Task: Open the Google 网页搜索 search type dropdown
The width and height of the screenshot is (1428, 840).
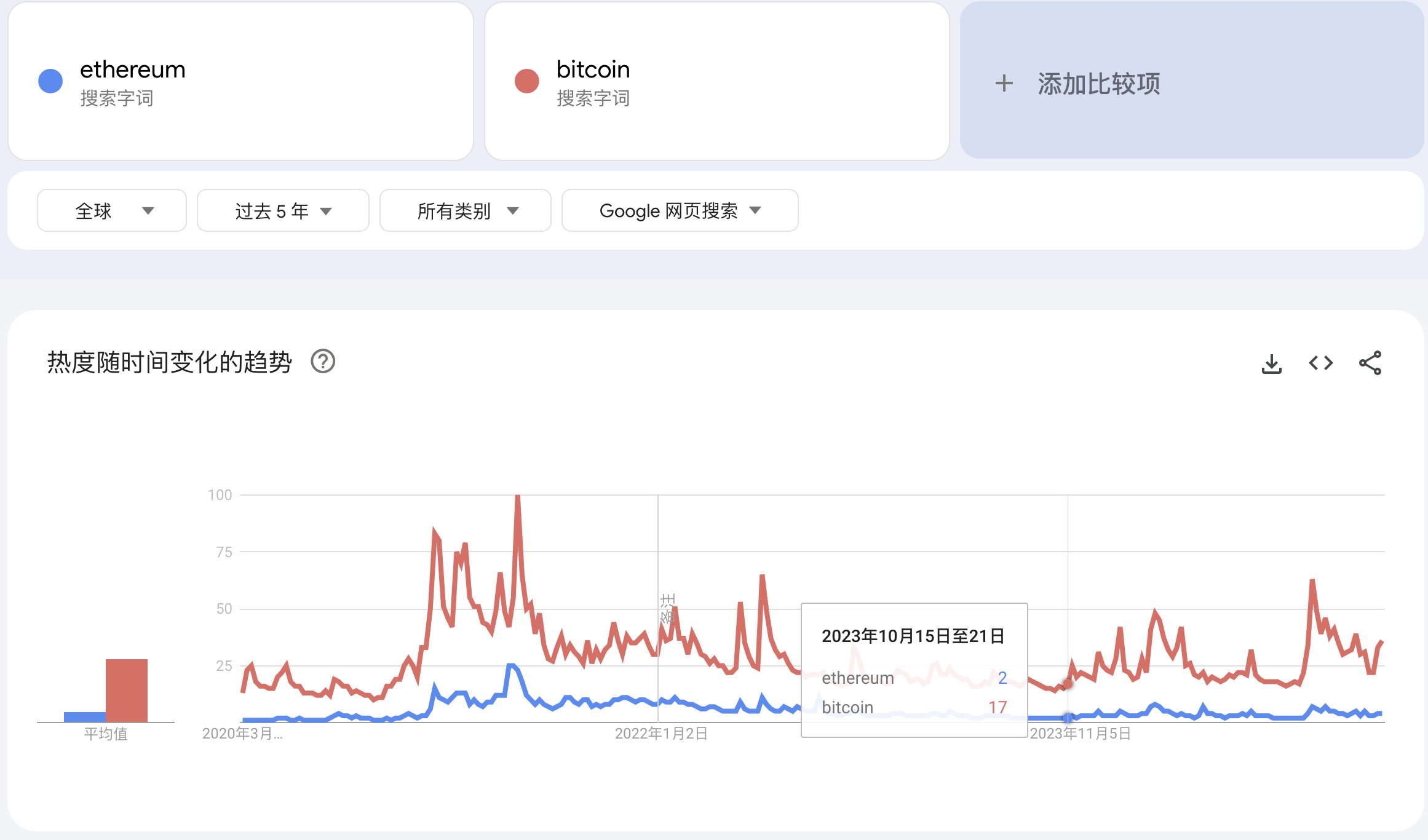Action: click(x=680, y=211)
